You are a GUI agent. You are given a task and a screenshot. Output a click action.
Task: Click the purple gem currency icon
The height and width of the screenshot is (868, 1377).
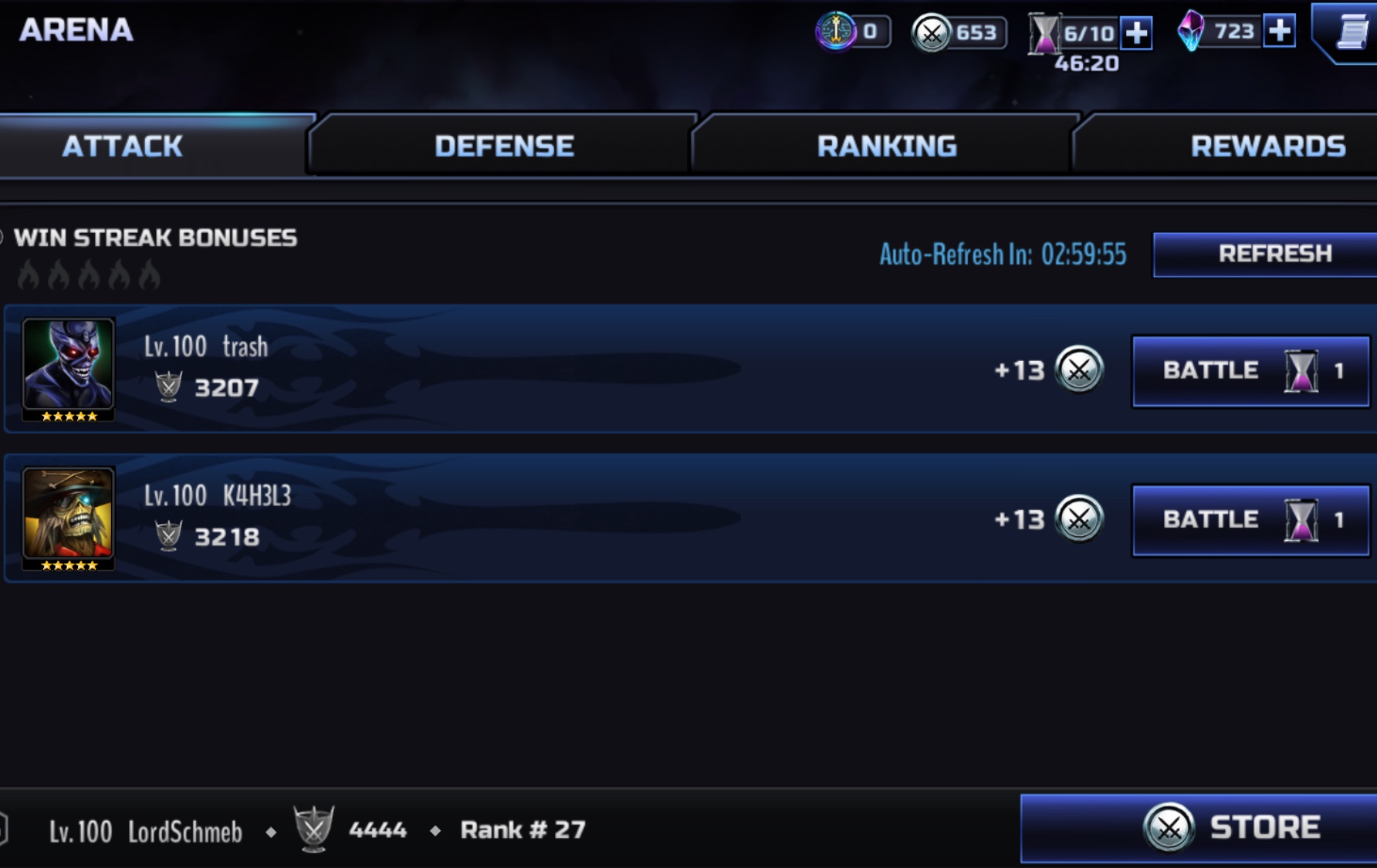tap(1191, 31)
